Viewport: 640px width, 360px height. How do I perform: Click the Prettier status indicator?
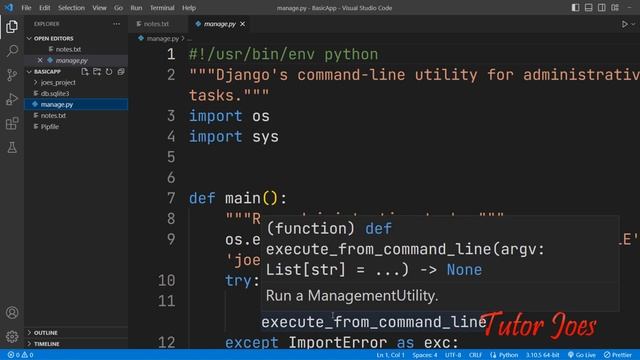pos(618,355)
